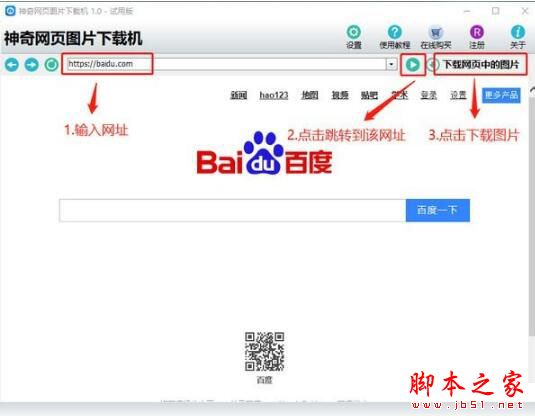Focus the Baidu search text box
The width and height of the screenshot is (535, 416).
pos(232,210)
